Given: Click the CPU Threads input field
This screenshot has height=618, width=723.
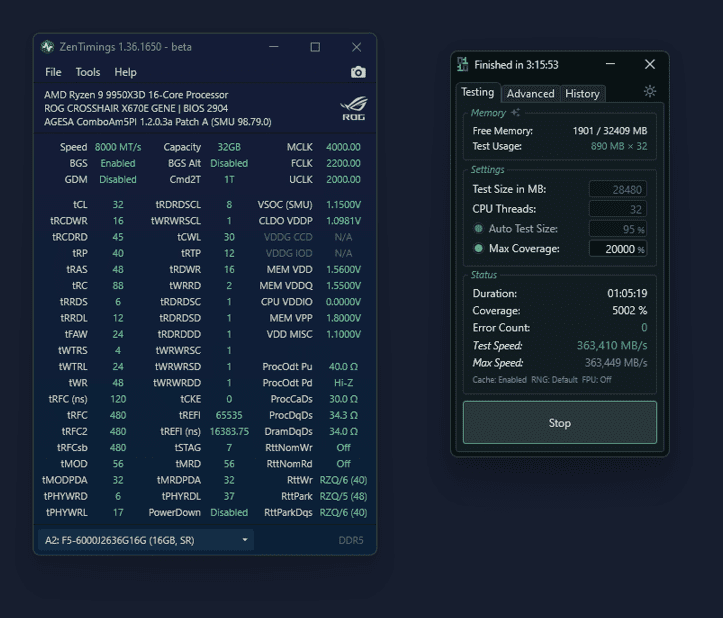Looking at the screenshot, I should (x=617, y=209).
